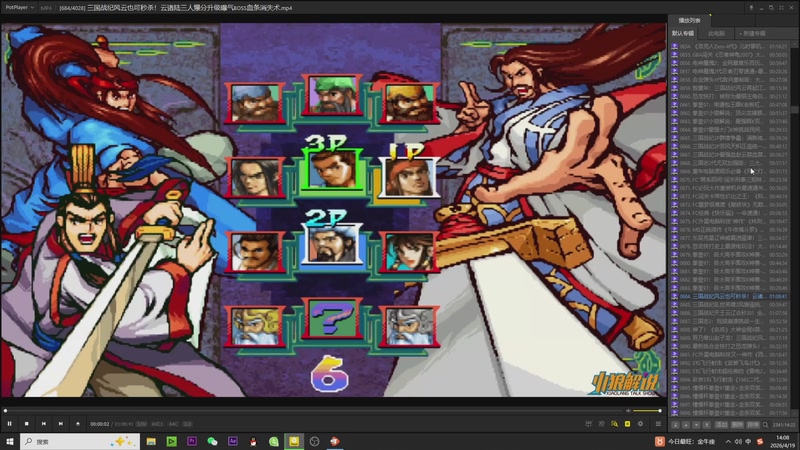The image size is (800, 450).
Task: Move item to top of playlist
Action: tap(675, 424)
